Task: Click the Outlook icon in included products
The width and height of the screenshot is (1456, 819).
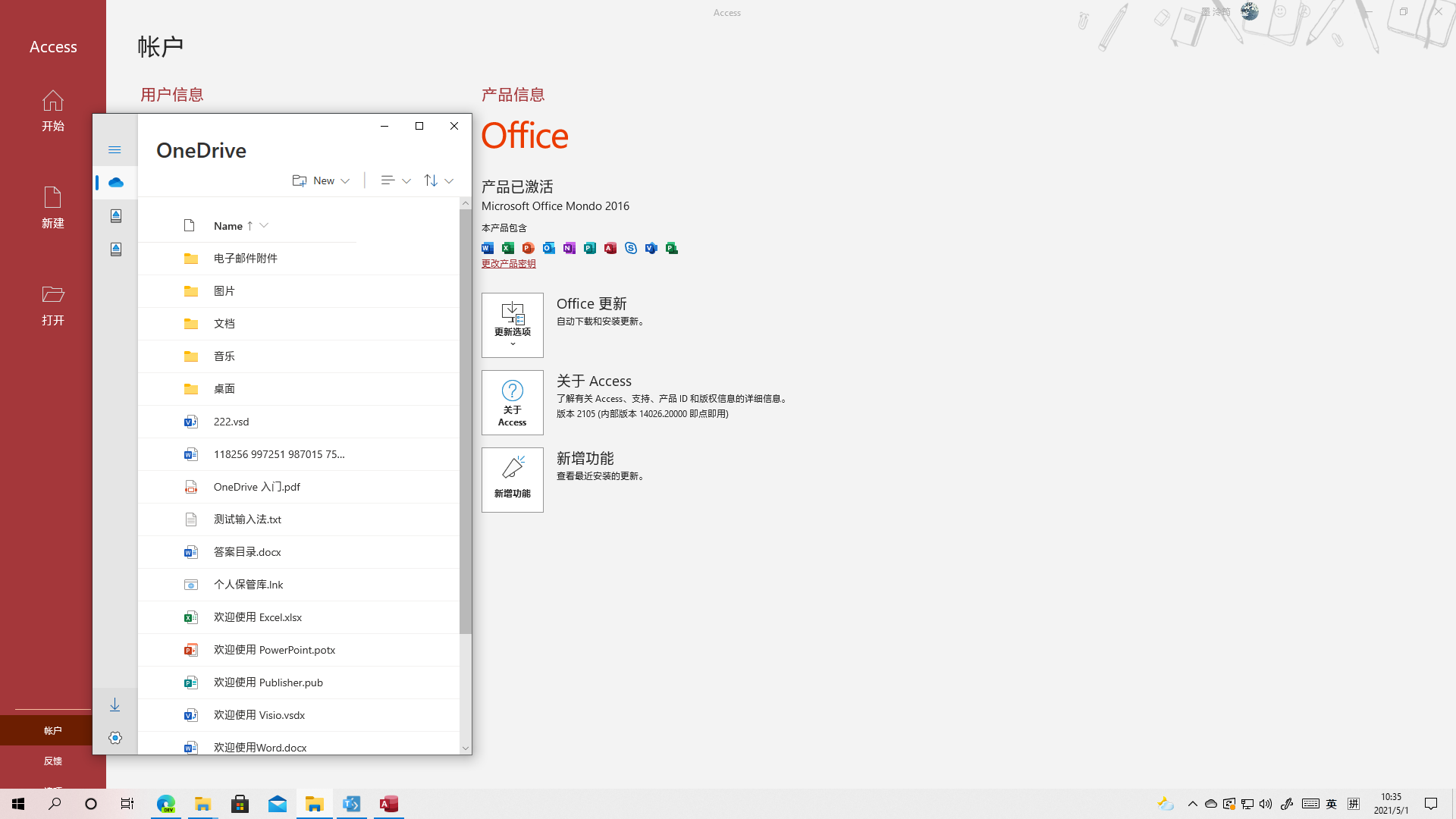Action: tap(549, 248)
